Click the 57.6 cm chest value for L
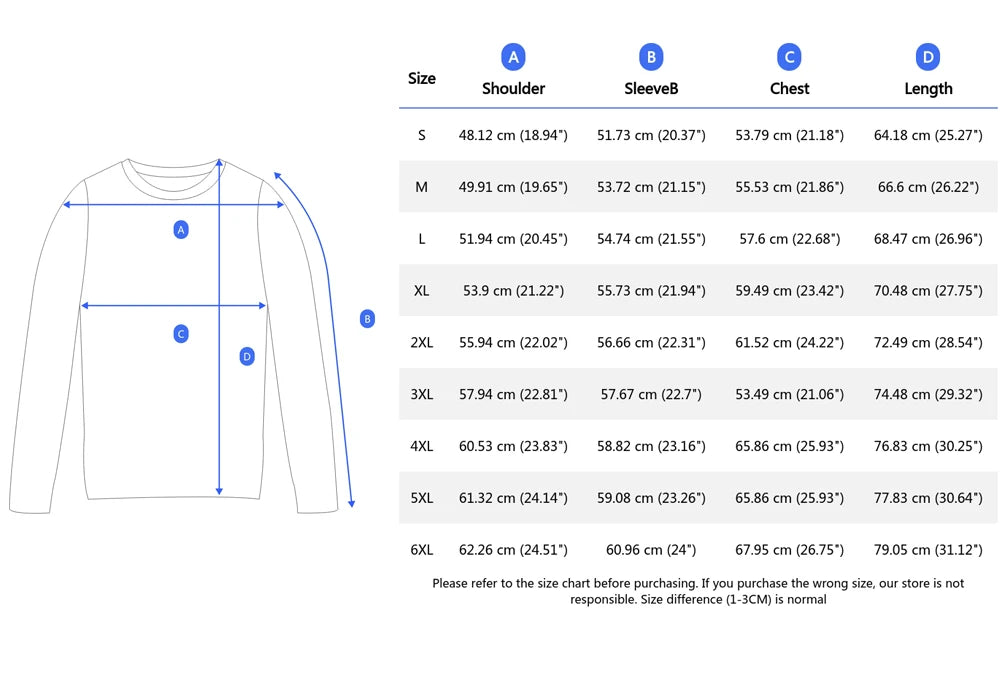The width and height of the screenshot is (1000, 700). 789,239
